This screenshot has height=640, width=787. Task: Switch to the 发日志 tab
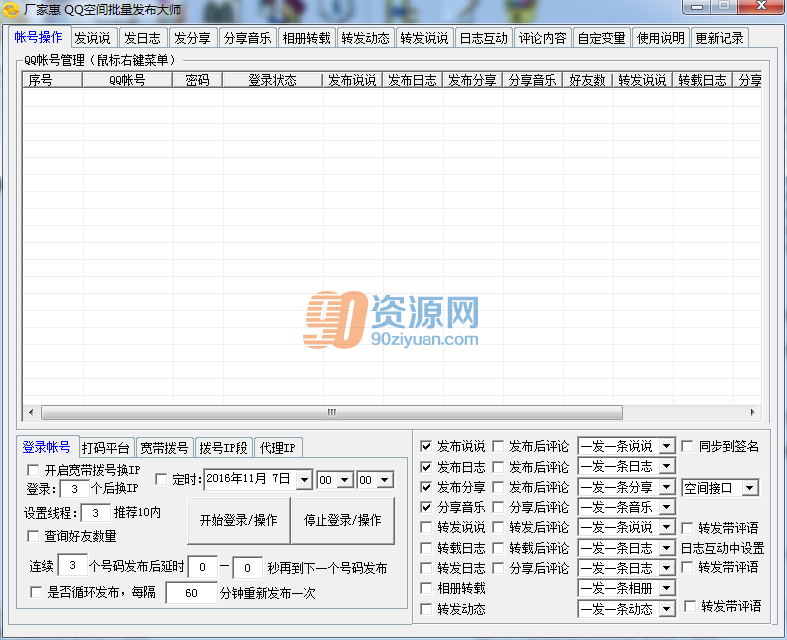click(142, 38)
